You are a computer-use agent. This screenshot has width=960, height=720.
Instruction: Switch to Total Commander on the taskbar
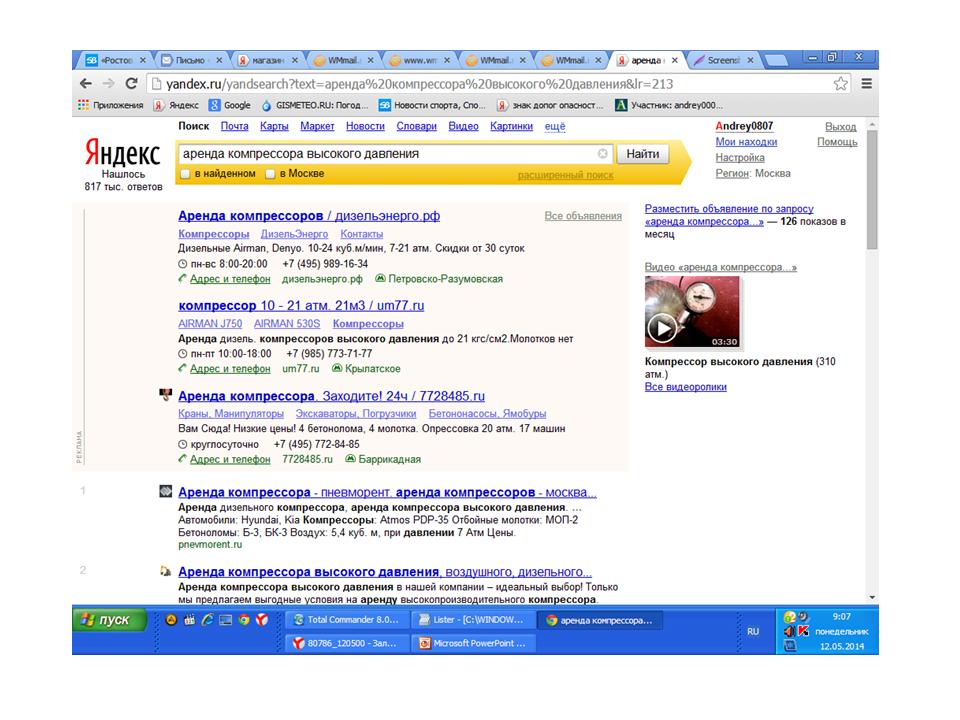[347, 620]
